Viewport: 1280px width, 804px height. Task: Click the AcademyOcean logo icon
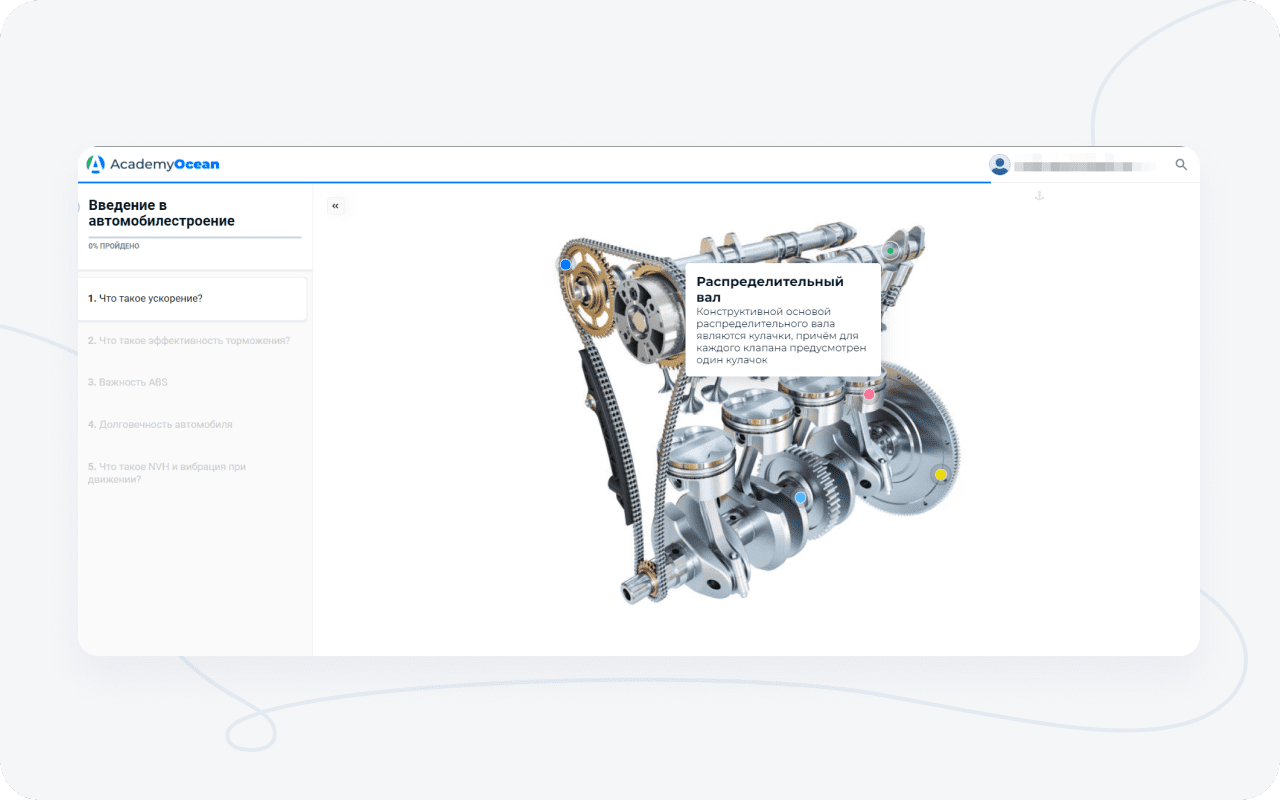coord(95,164)
